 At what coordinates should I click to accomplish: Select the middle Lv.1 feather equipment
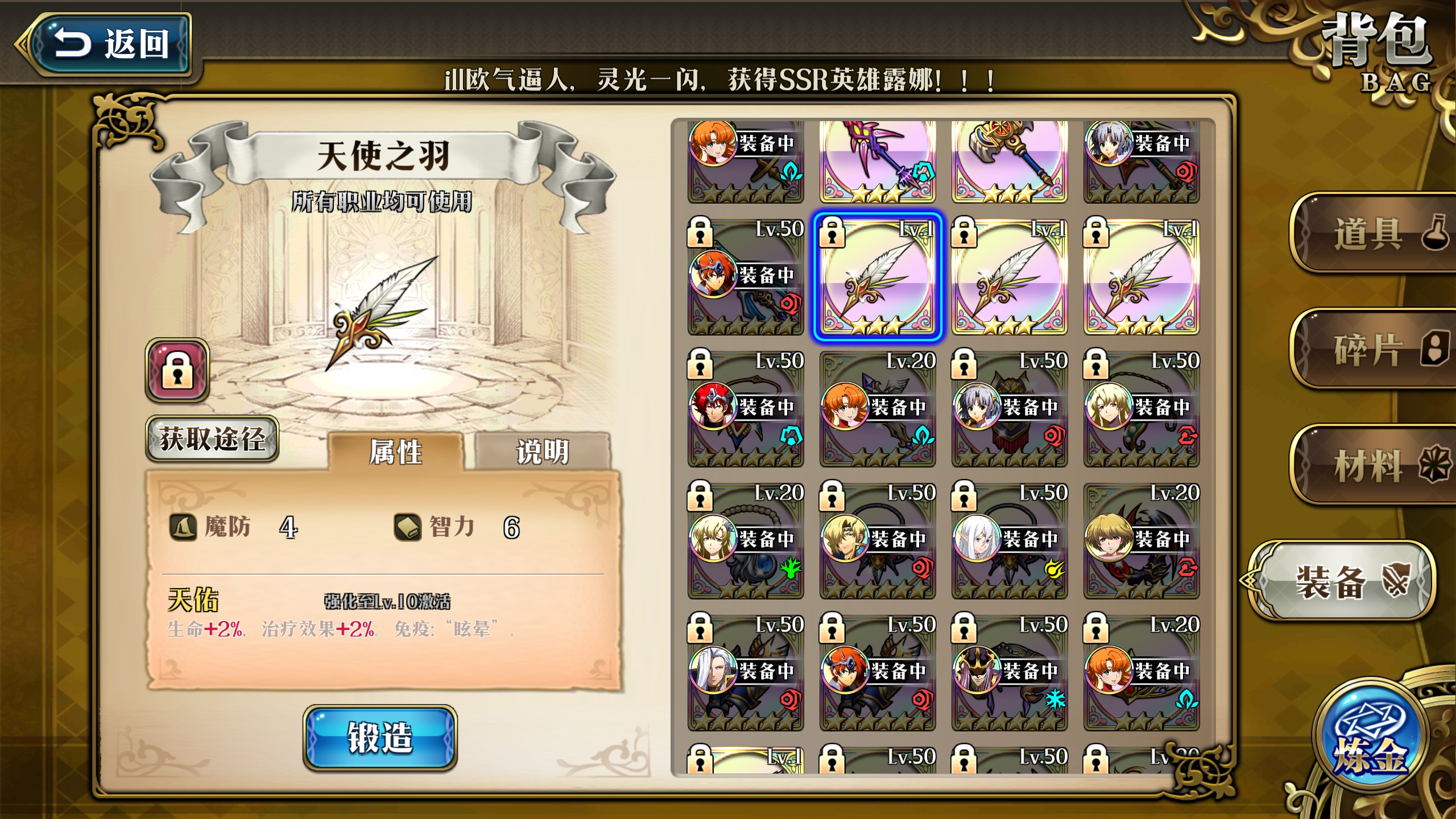coord(1010,277)
